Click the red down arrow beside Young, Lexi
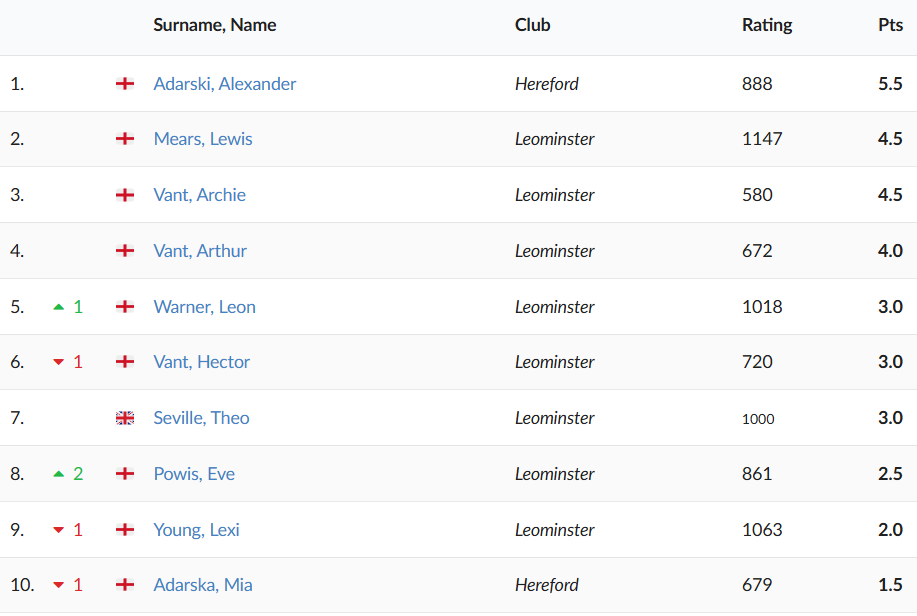 59,530
